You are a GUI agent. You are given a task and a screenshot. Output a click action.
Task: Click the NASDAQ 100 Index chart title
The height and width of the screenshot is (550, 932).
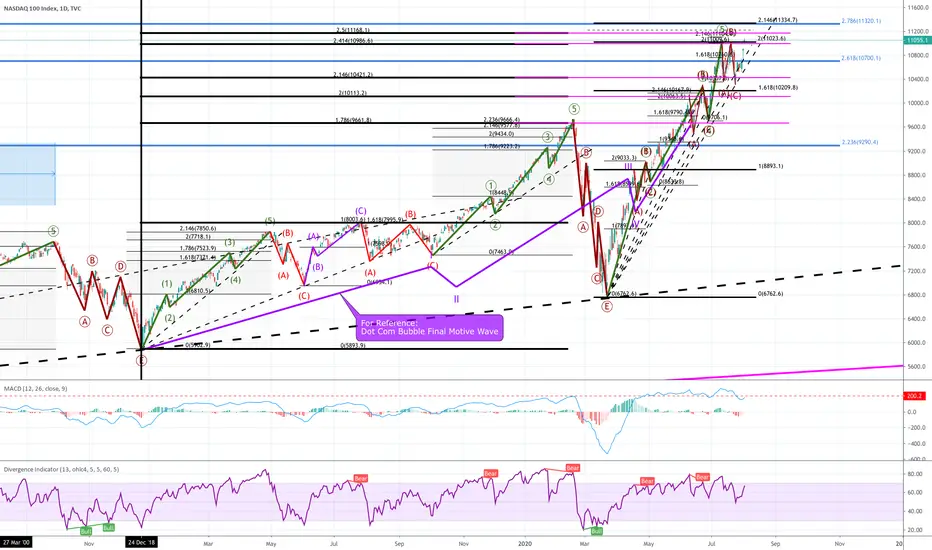(x=43, y=8)
